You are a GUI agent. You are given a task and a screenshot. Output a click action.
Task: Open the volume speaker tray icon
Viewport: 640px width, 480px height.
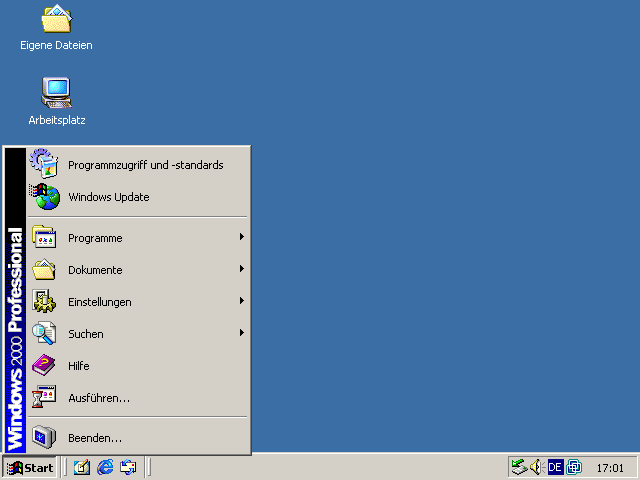(x=537, y=467)
